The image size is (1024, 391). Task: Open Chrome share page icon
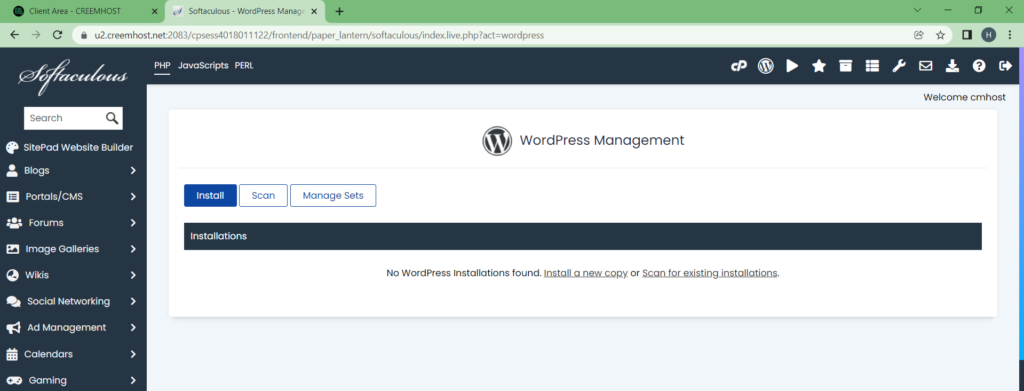click(x=919, y=35)
